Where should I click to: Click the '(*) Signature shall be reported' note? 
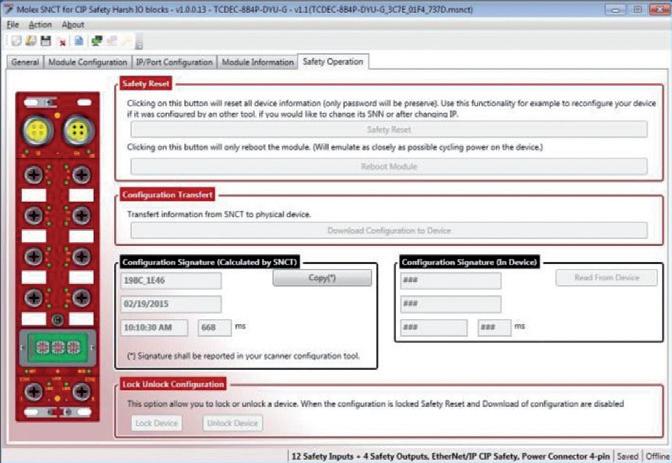pyautogui.click(x=243, y=356)
